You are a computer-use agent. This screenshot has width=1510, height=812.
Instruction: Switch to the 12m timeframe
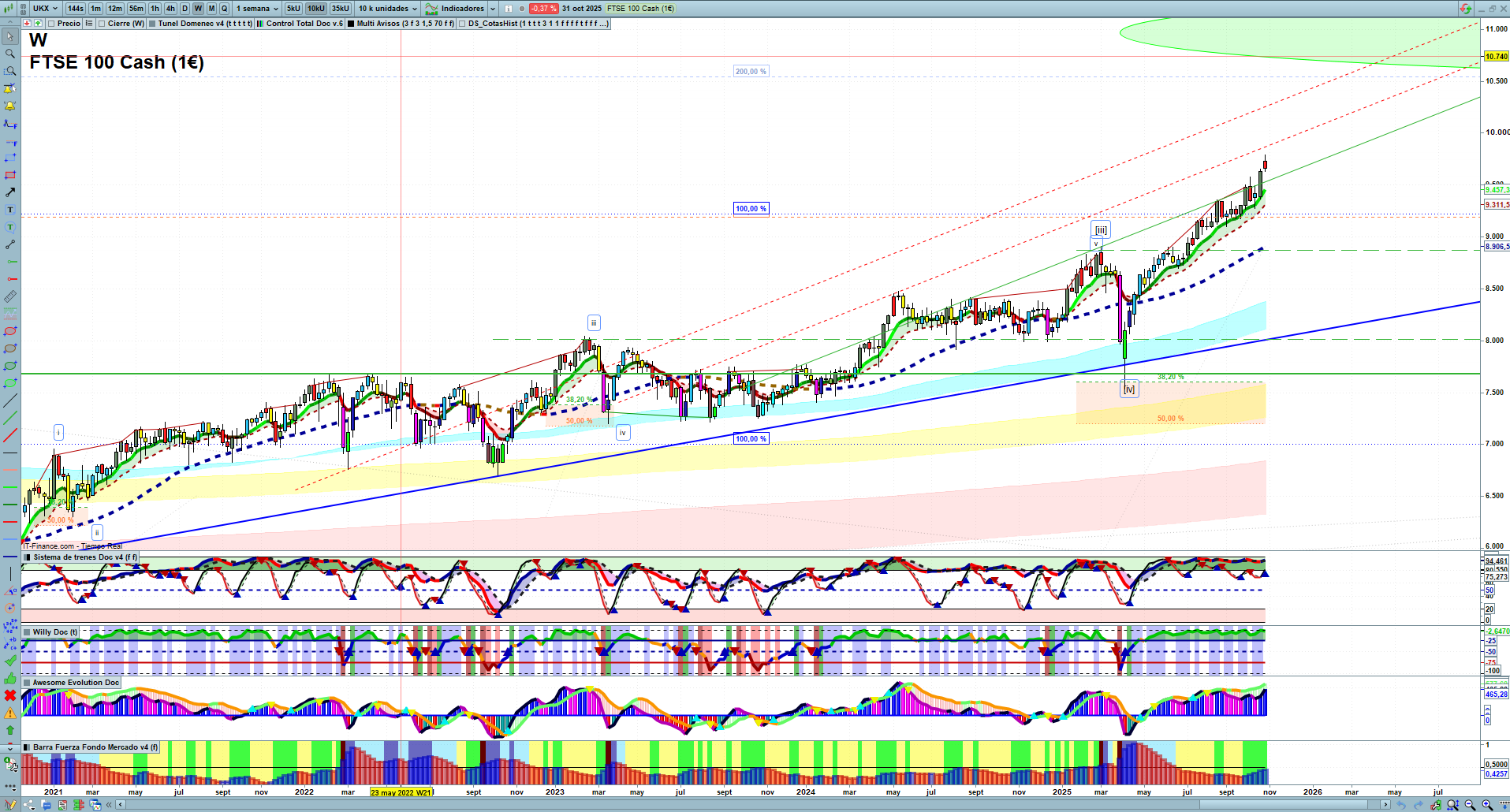coord(115,9)
